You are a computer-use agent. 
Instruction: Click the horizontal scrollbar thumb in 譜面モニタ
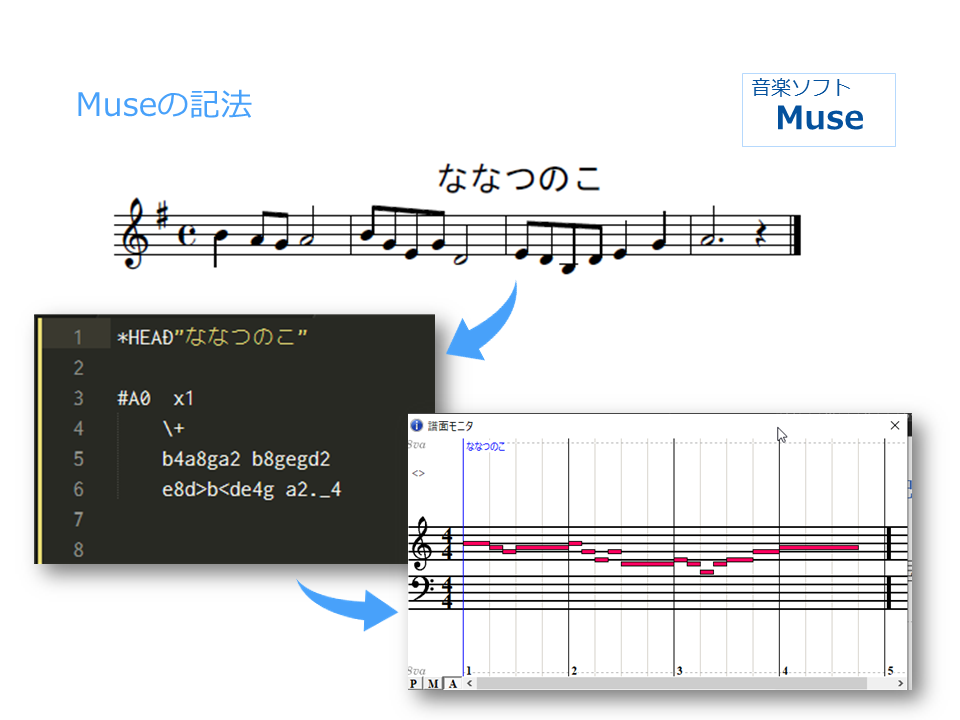(672, 683)
